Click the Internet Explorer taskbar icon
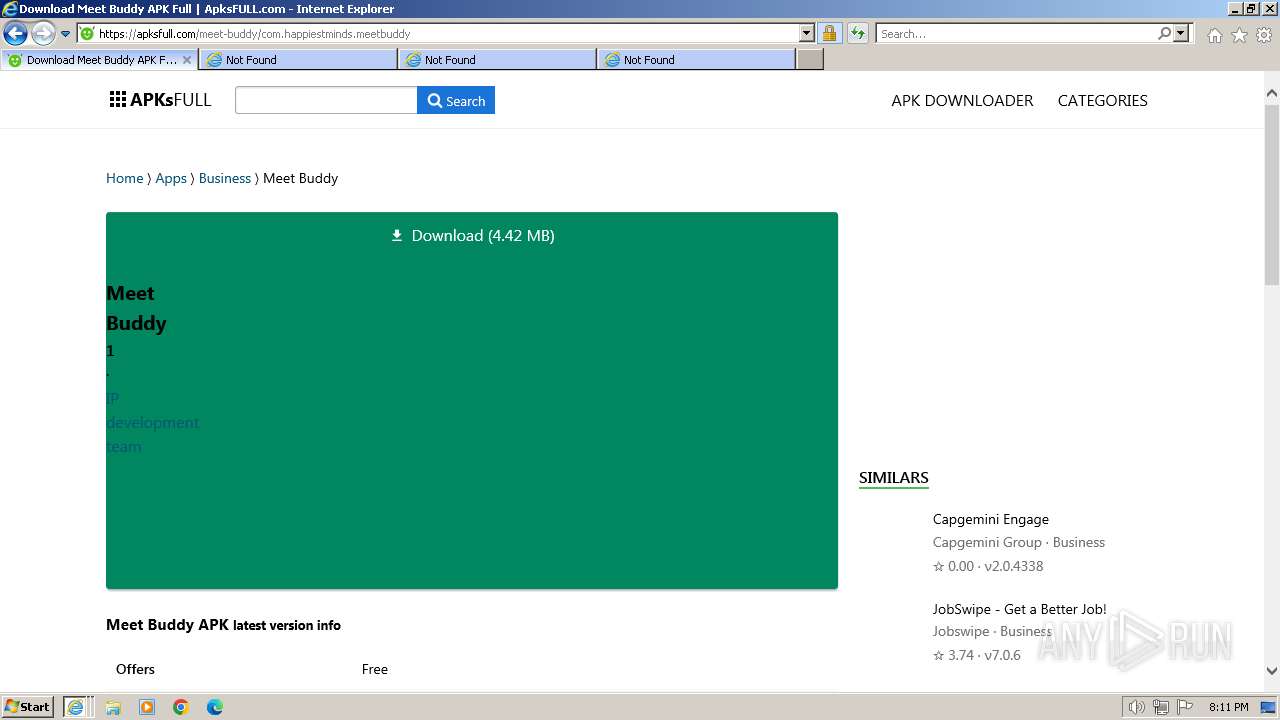This screenshot has width=1280, height=720. (x=75, y=706)
